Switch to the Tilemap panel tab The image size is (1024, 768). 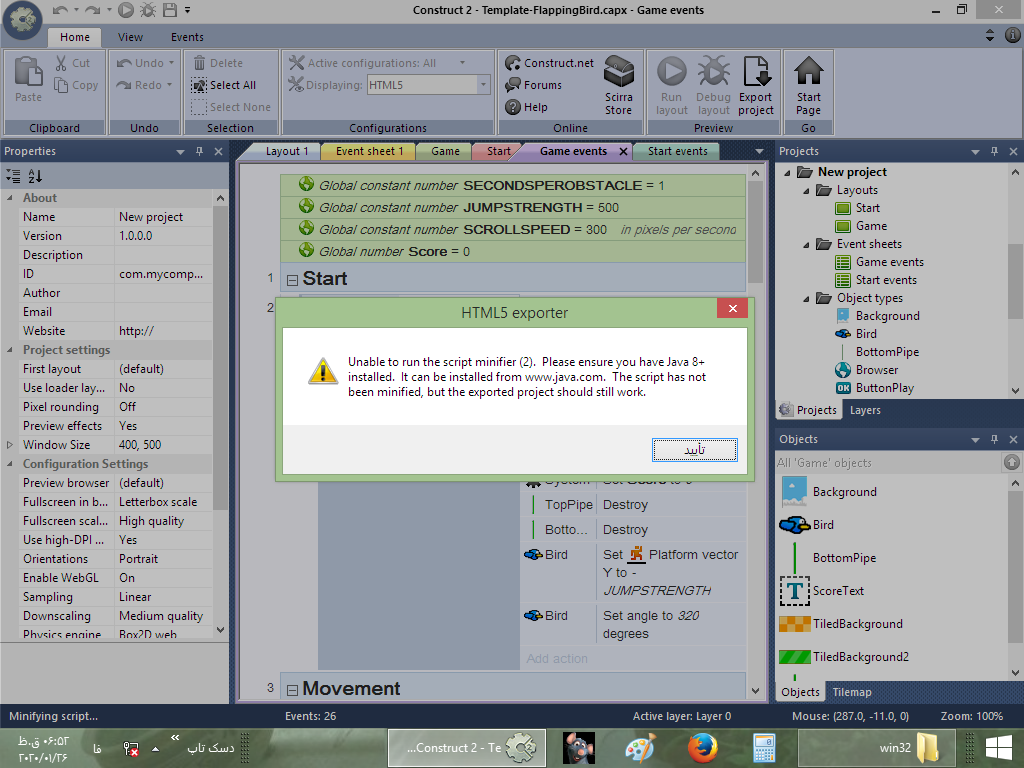[x=852, y=692]
